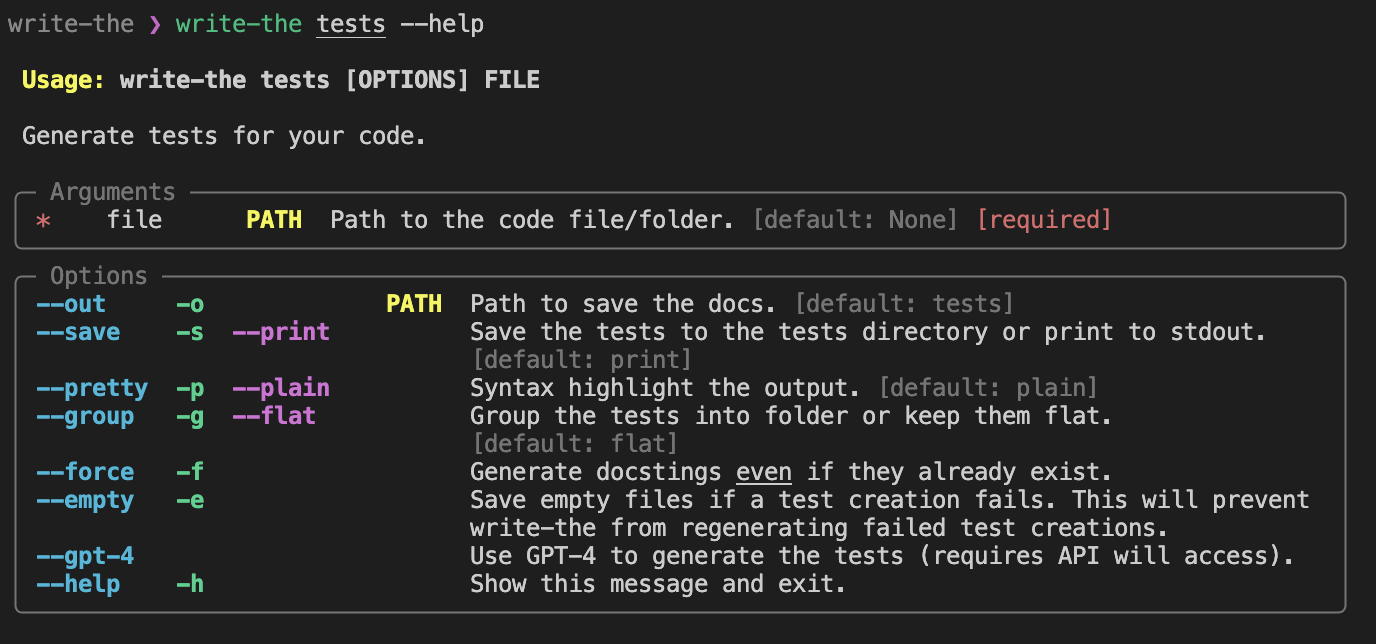The image size is (1376, 644).
Task: Click the --print flag text
Action: click(281, 332)
